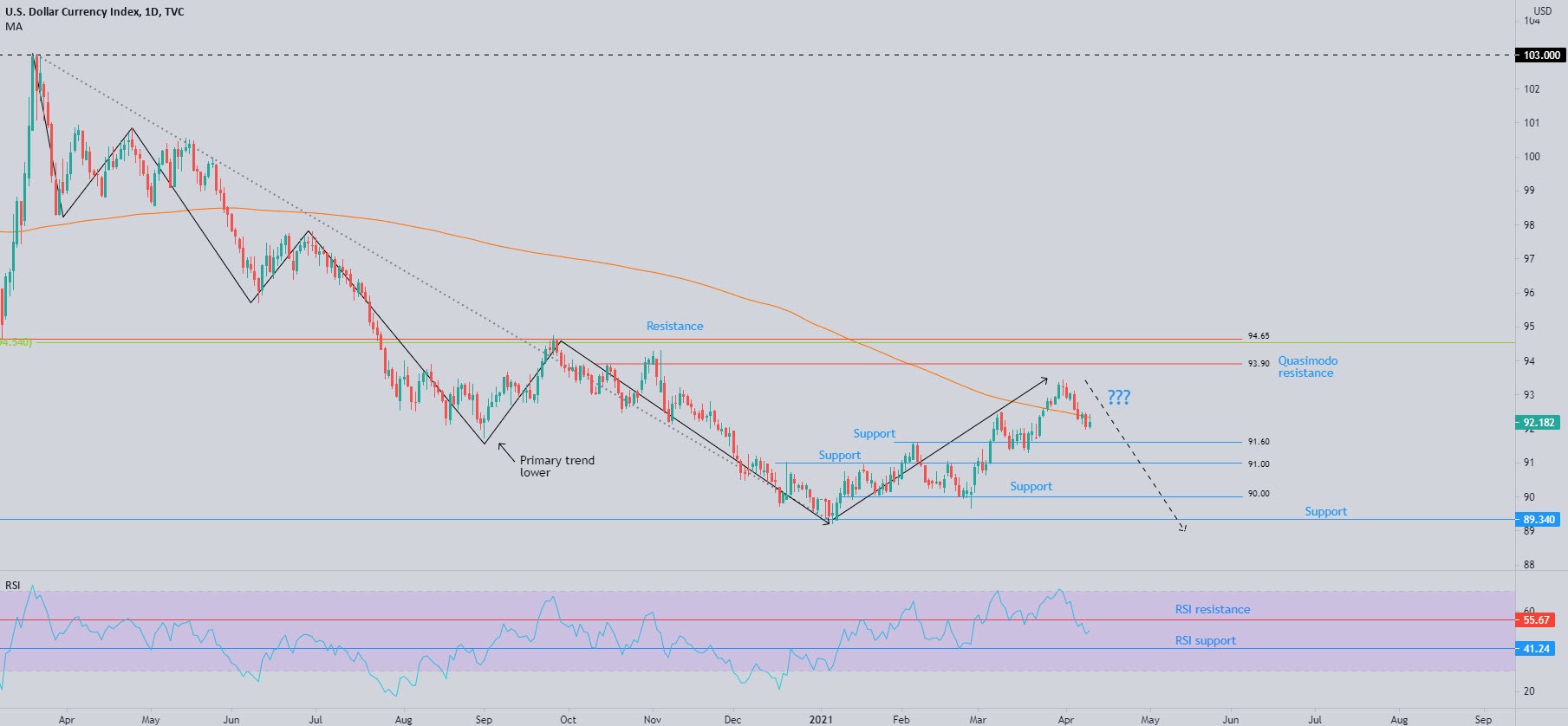
Task: Select the 103.000 price level tag
Action: click(x=1540, y=55)
